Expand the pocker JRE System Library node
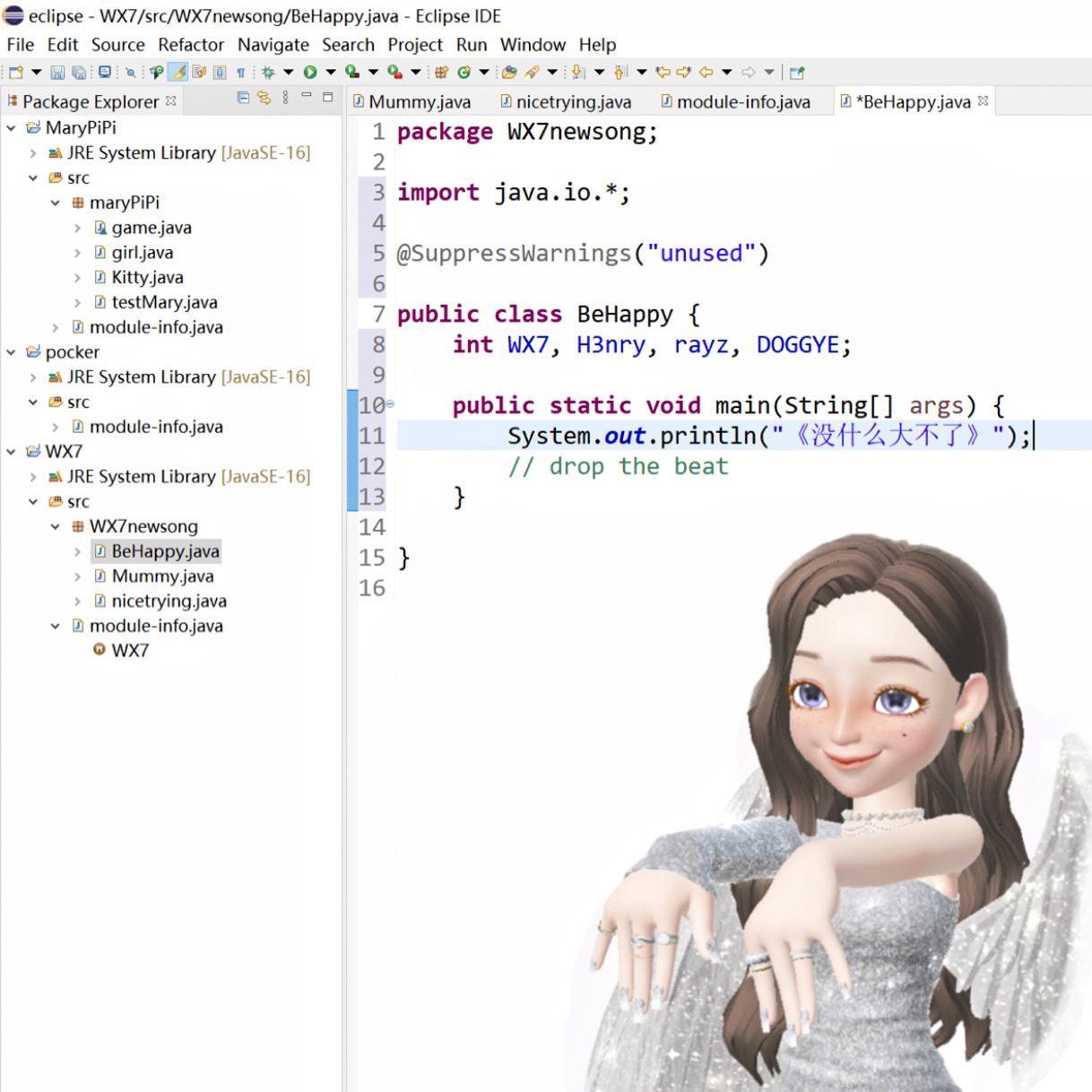Viewport: 1092px width, 1092px height. pyautogui.click(x=33, y=377)
